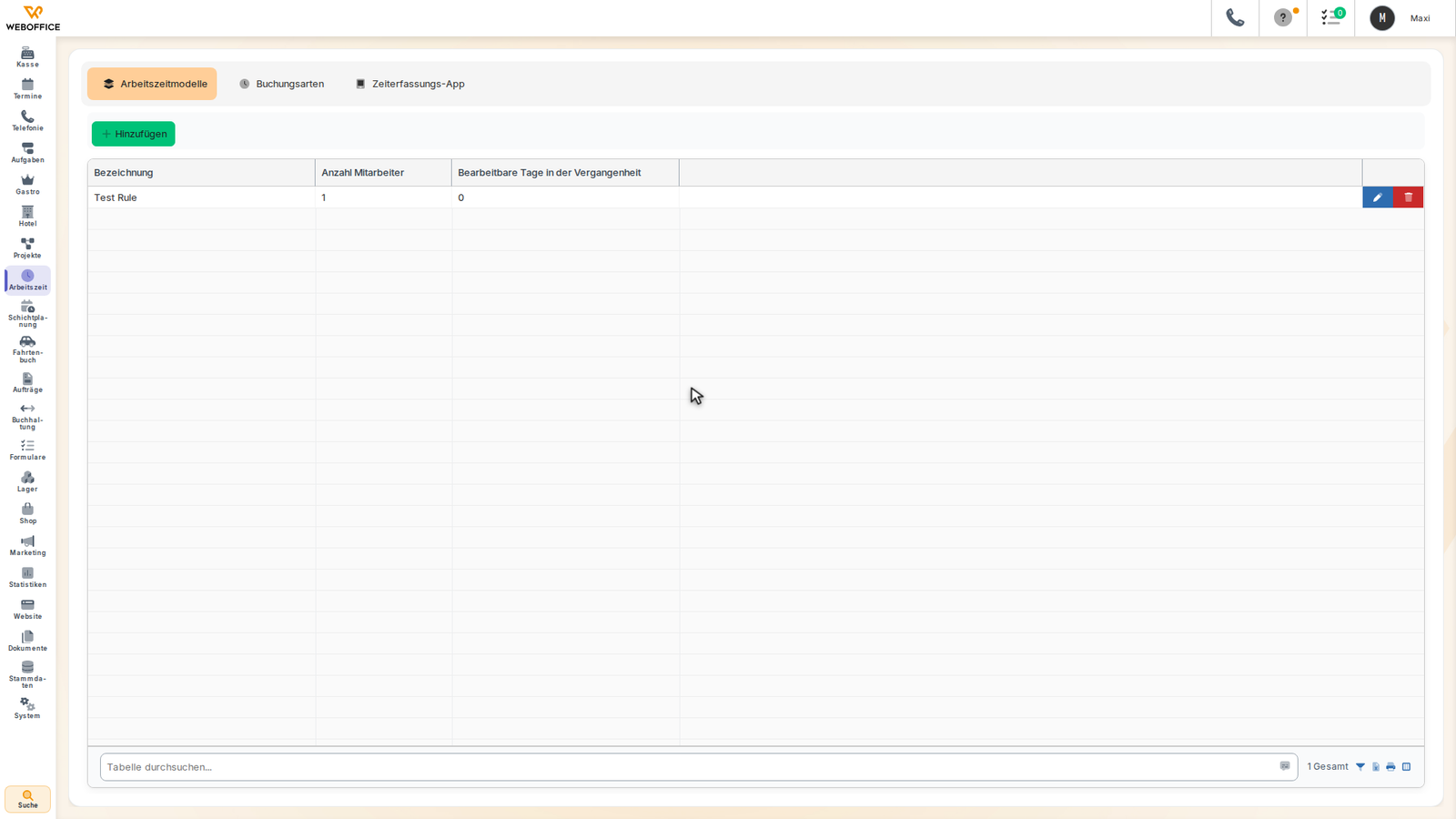Open the Termine calendar module
The width and height of the screenshot is (1456, 819).
27,88
